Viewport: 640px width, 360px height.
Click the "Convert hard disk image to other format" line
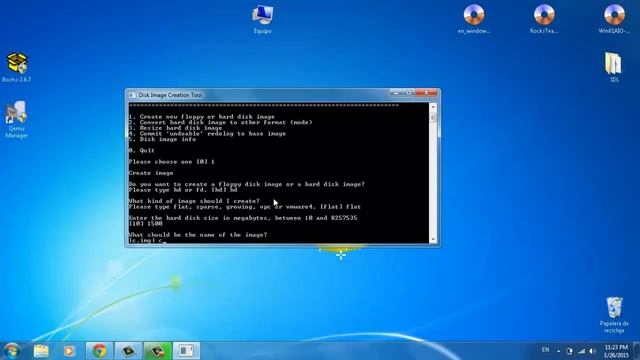[220, 122]
